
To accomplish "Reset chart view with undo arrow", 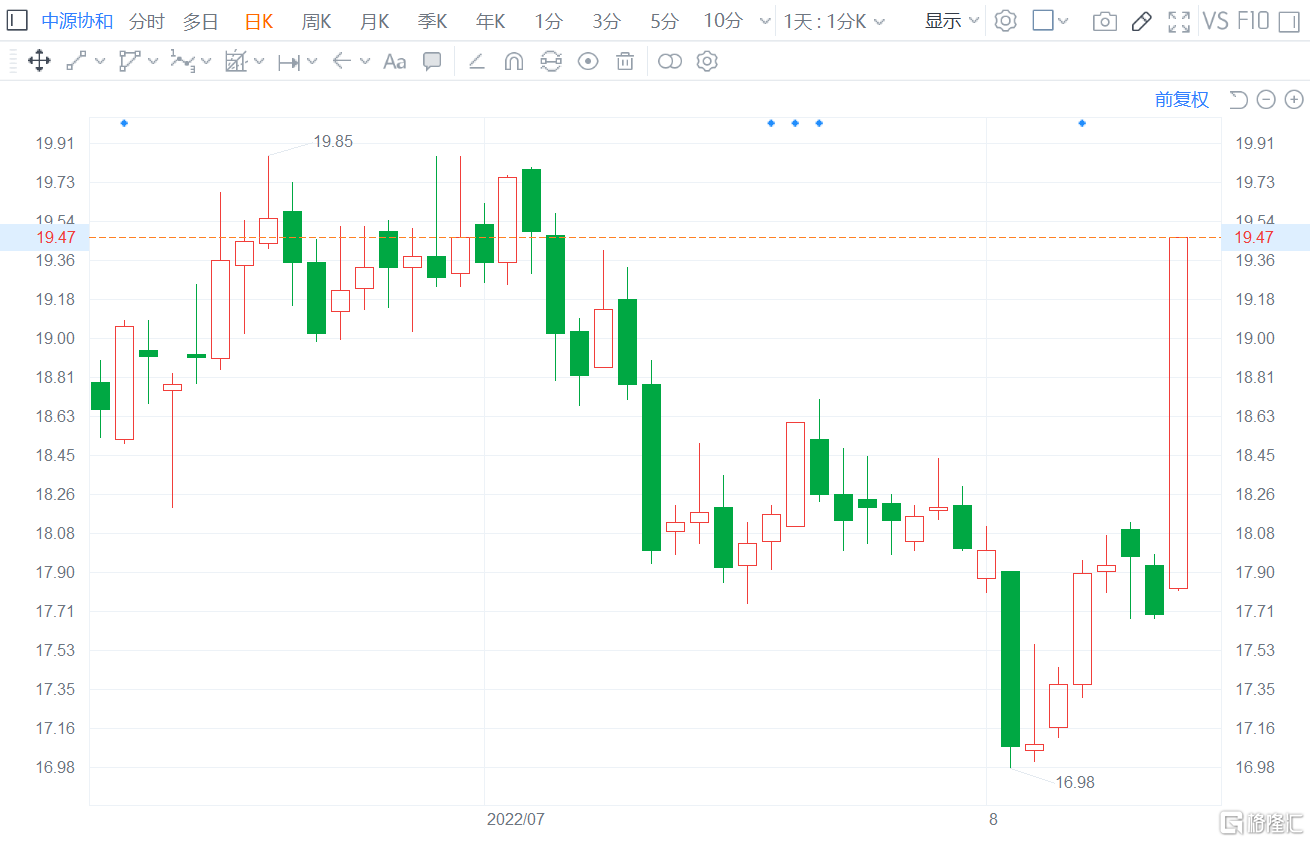I will click(1238, 99).
